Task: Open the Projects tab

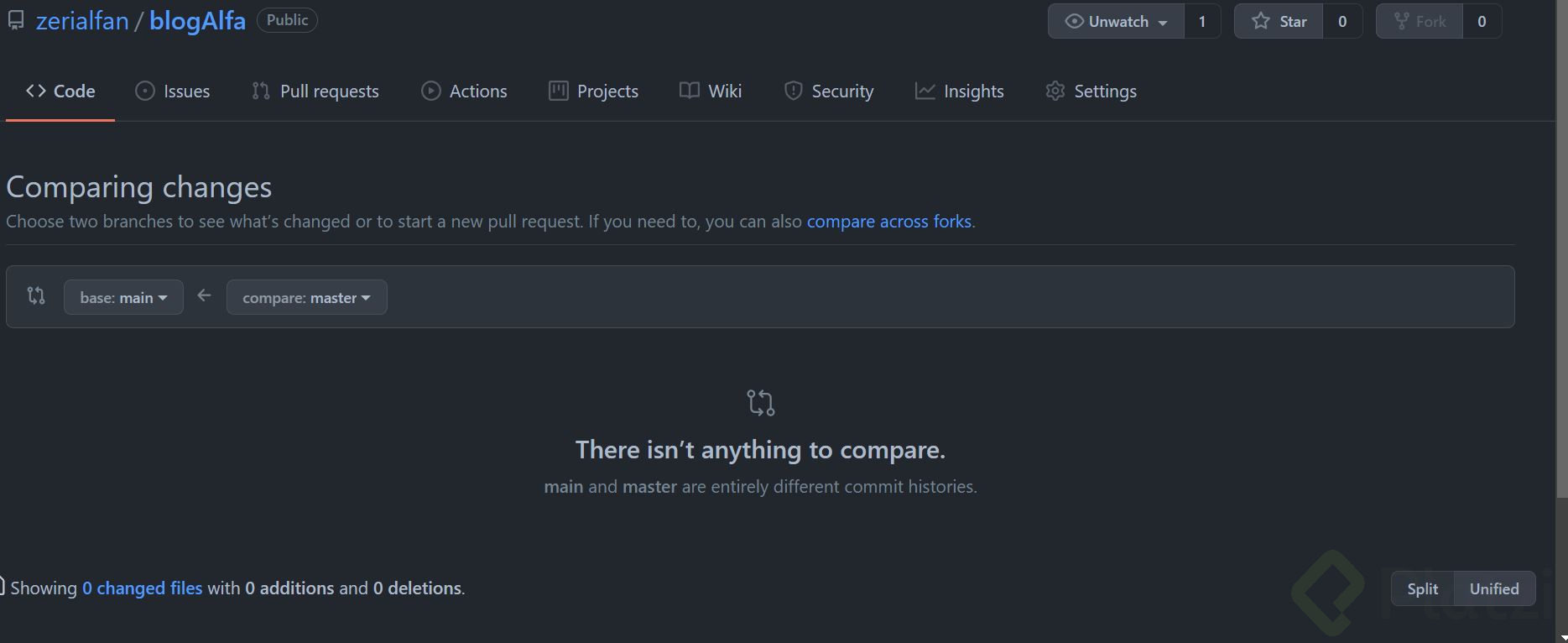Action: pos(593,91)
